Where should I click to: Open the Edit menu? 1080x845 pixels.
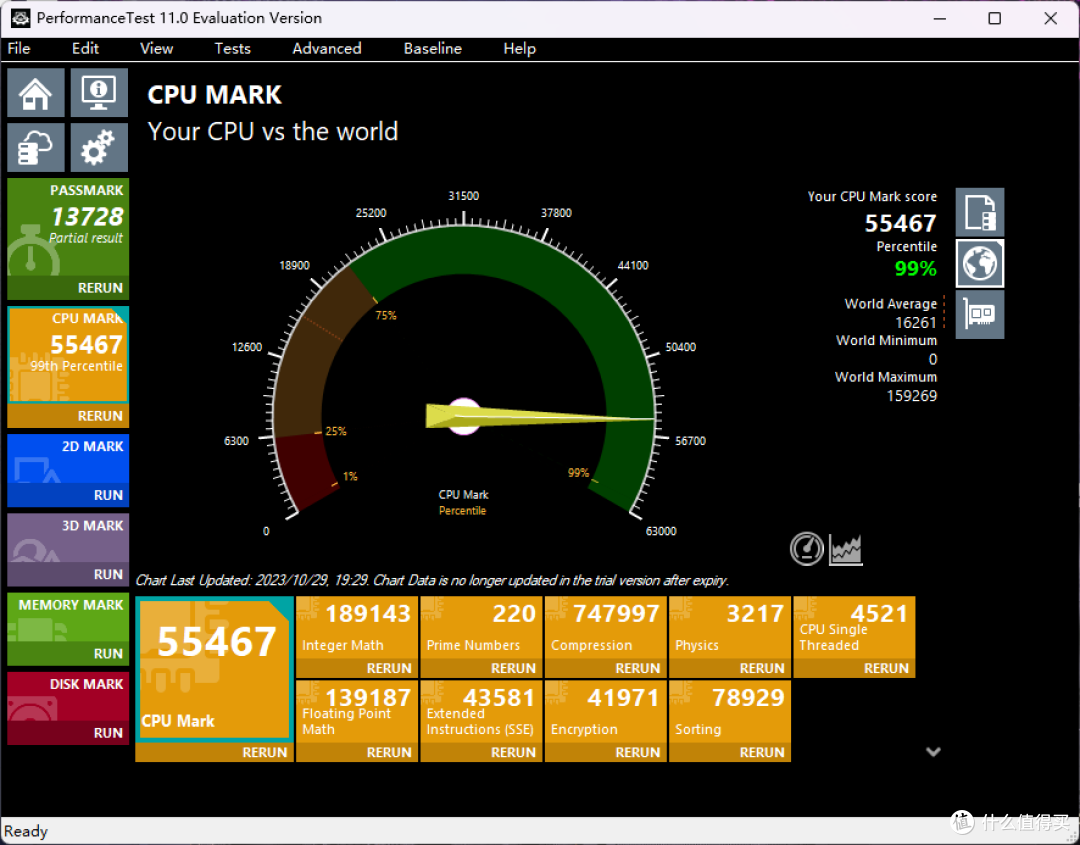click(x=85, y=48)
